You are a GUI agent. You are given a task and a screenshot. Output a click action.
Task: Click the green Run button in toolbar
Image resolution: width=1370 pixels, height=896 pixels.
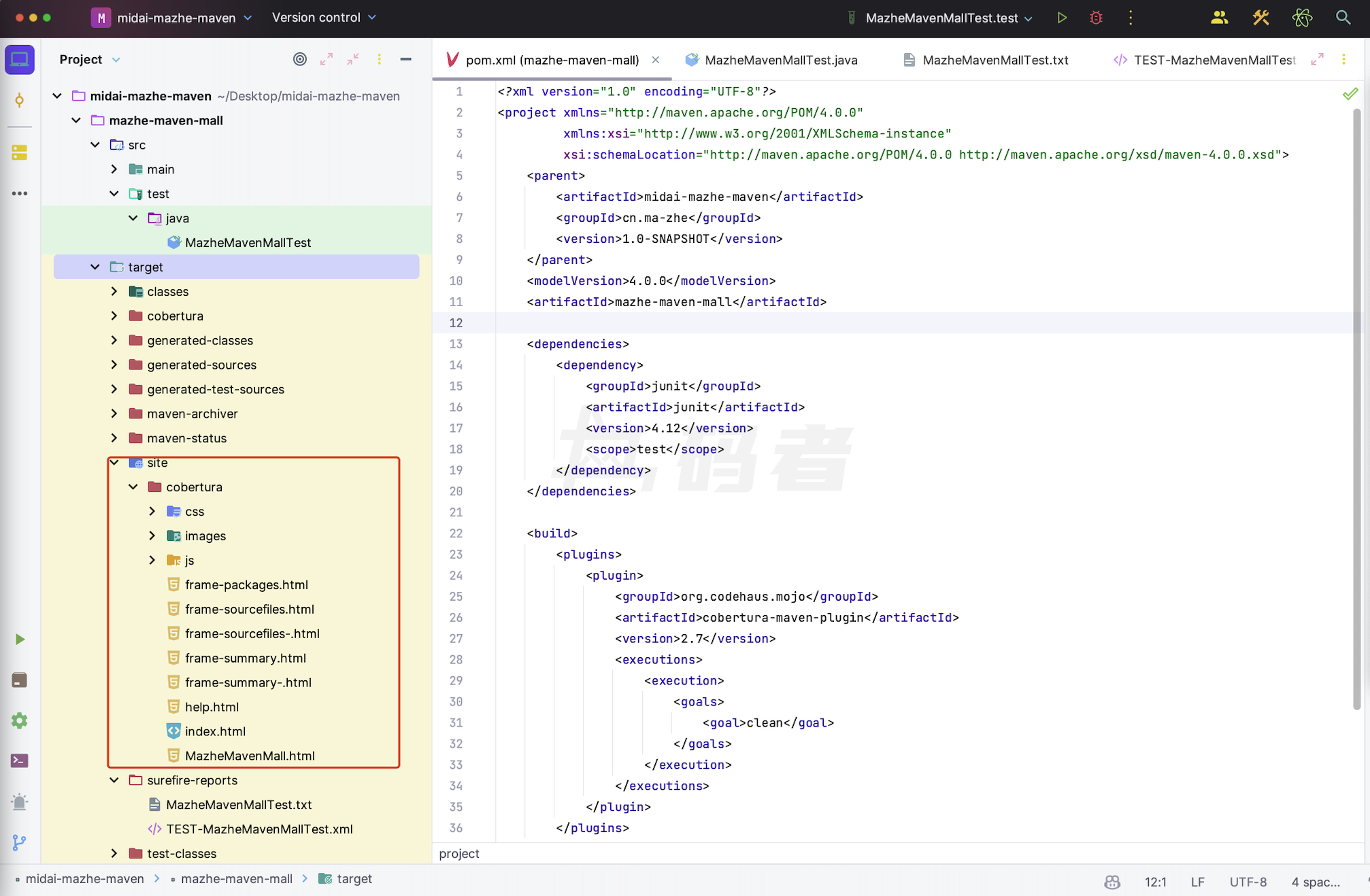click(1061, 18)
